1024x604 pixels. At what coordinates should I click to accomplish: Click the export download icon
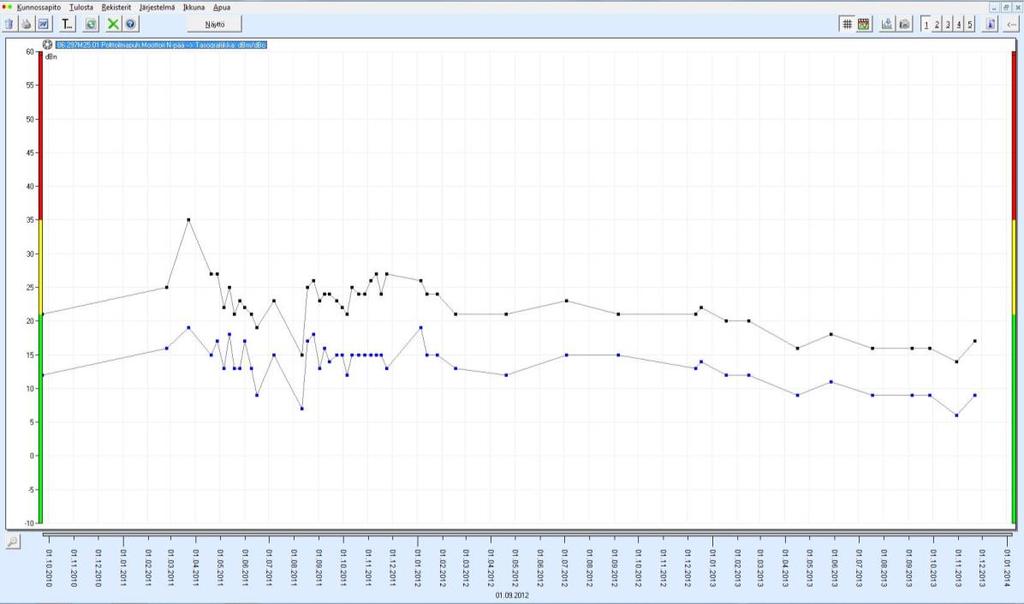pyautogui.click(x=887, y=24)
